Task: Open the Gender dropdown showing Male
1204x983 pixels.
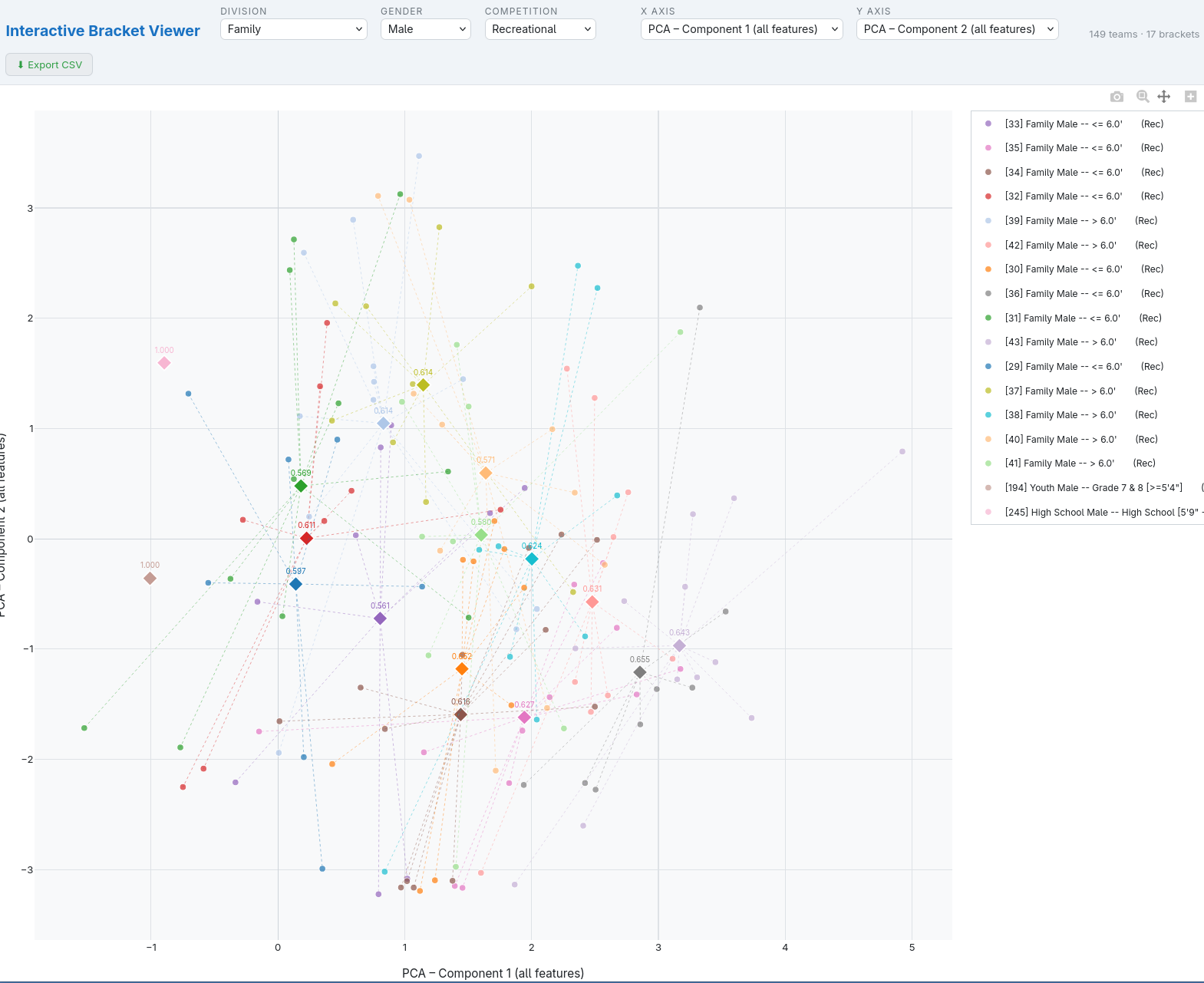Action: pos(426,29)
